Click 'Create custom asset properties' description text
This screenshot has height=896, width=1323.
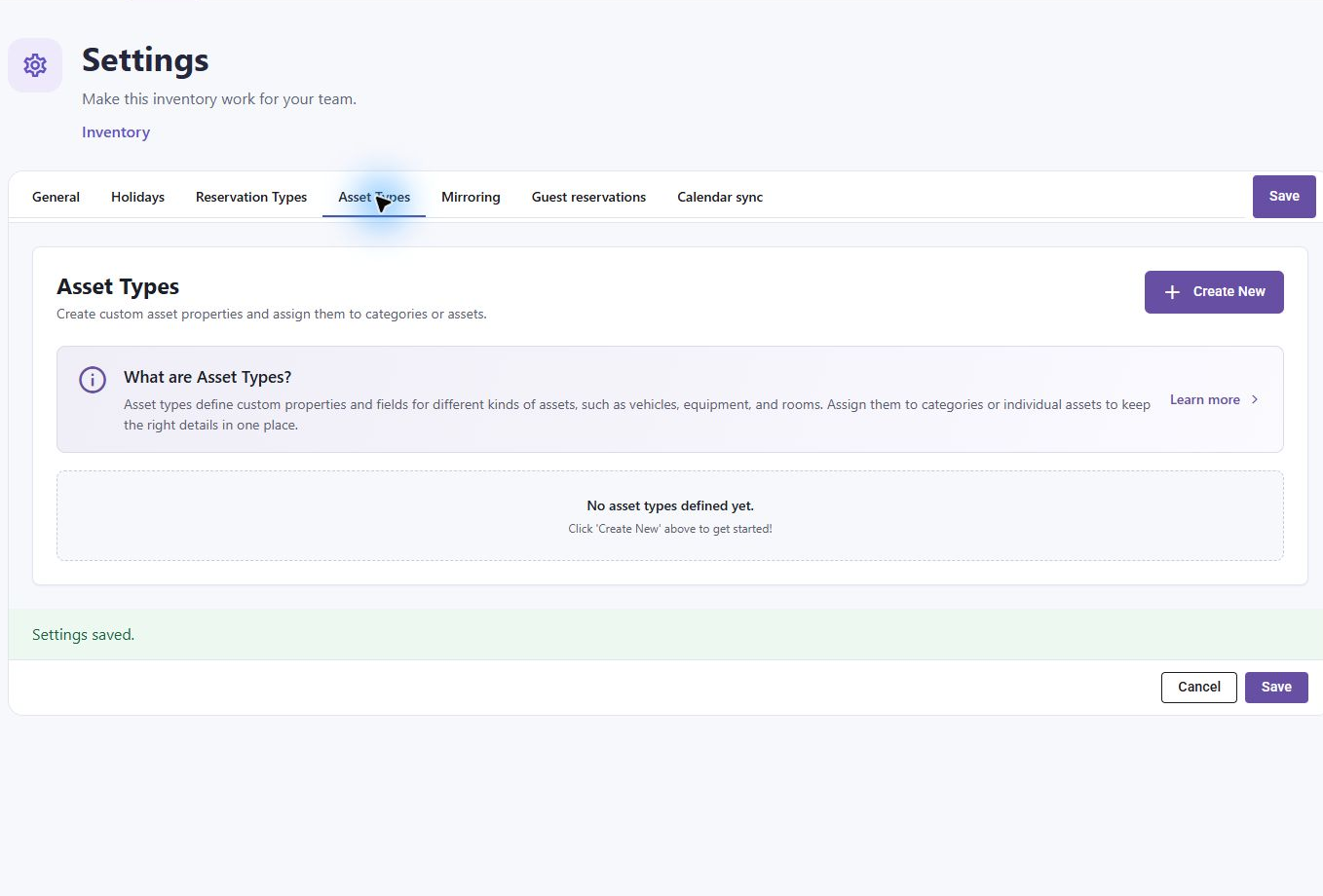coord(272,315)
